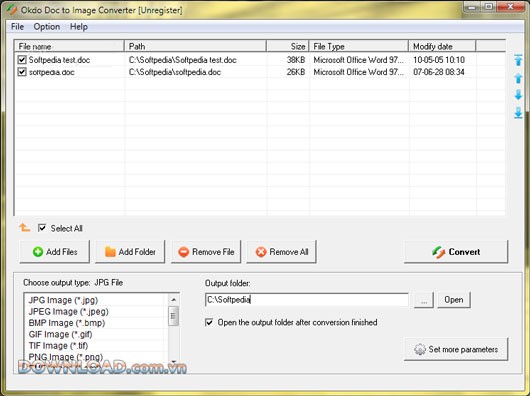The height and width of the screenshot is (396, 530).
Task: Select the Softpedia test.doc file name
Action: point(59,60)
